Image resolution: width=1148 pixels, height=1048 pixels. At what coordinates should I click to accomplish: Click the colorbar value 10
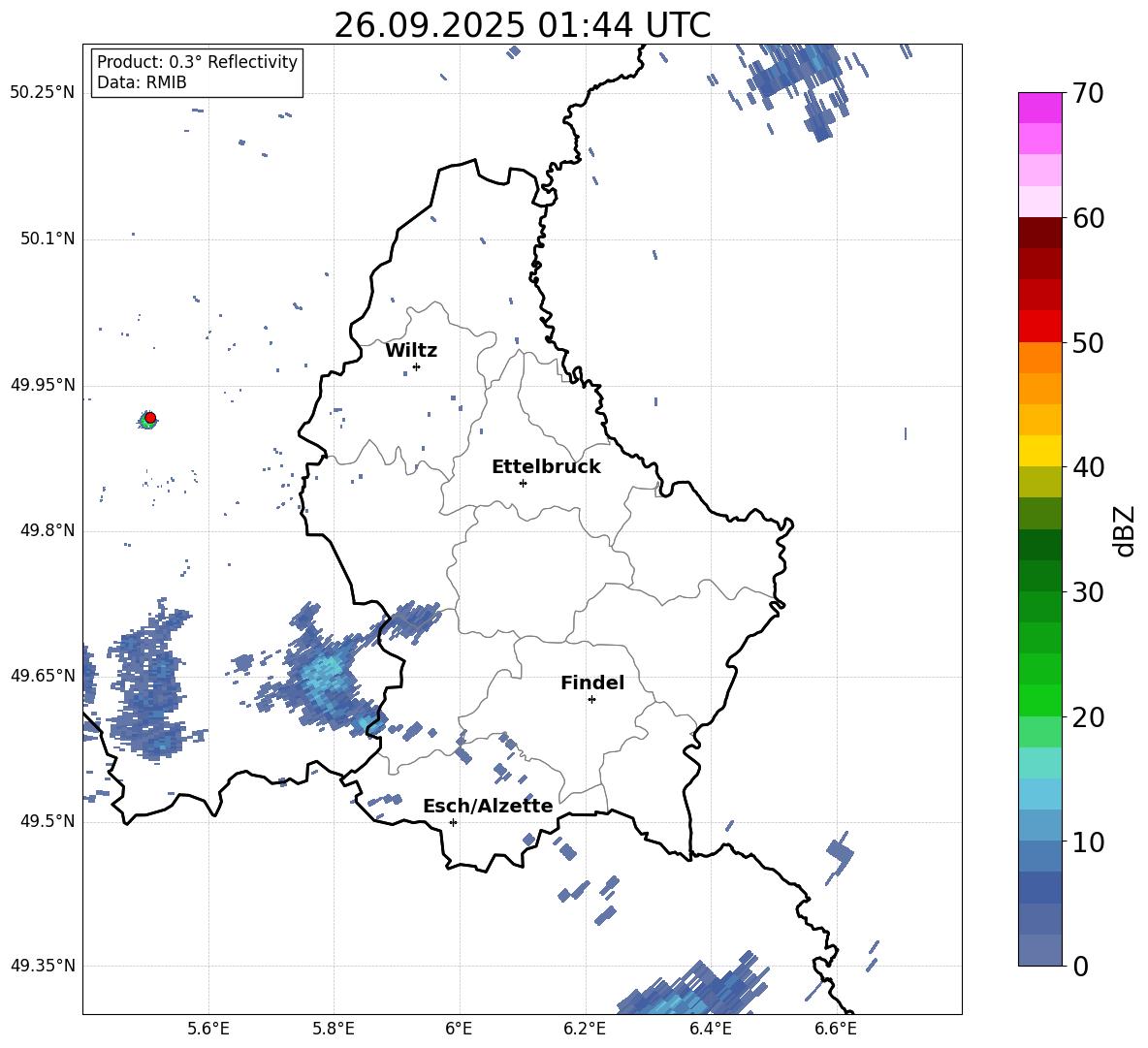(1088, 842)
